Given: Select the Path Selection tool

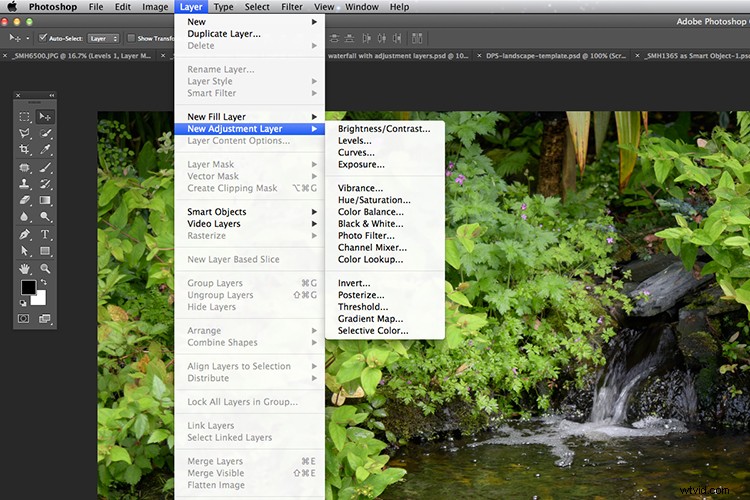Looking at the screenshot, I should pyautogui.click(x=24, y=251).
